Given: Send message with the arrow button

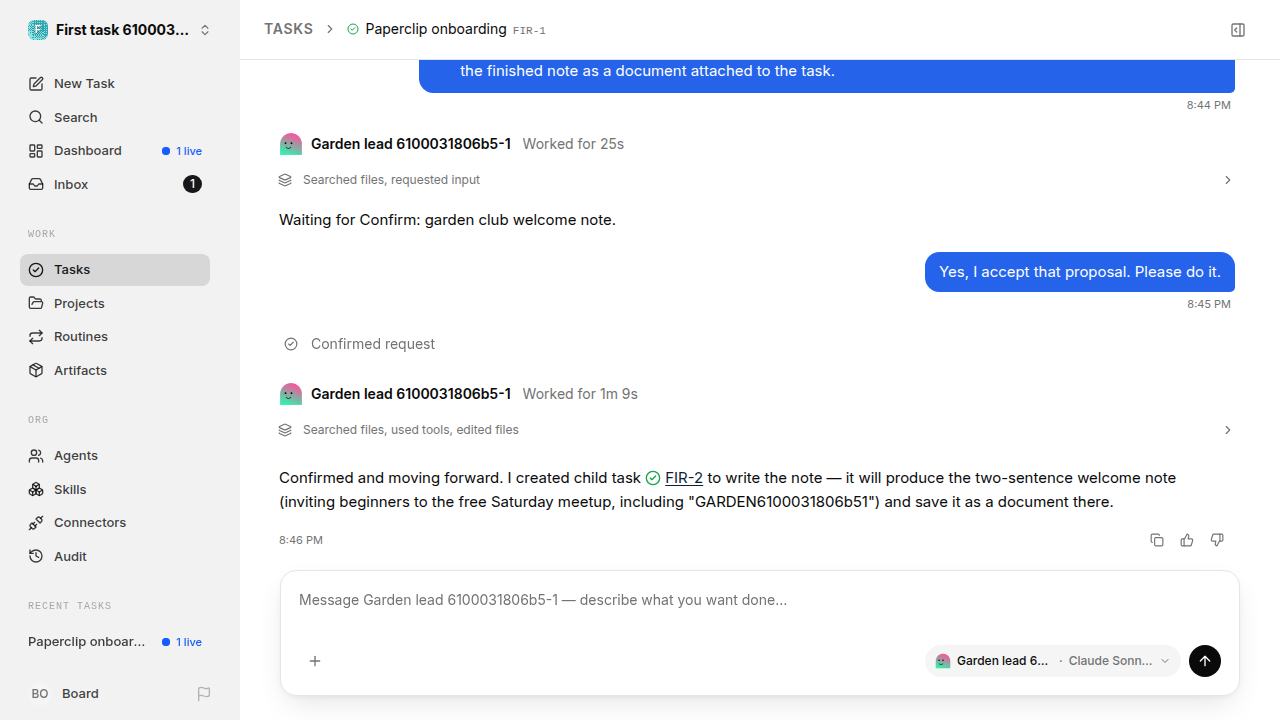Looking at the screenshot, I should 1205,661.
